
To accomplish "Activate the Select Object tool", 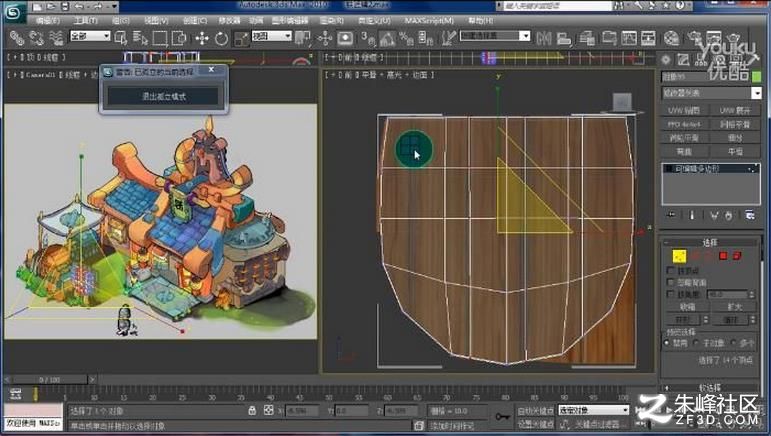I will point(120,38).
